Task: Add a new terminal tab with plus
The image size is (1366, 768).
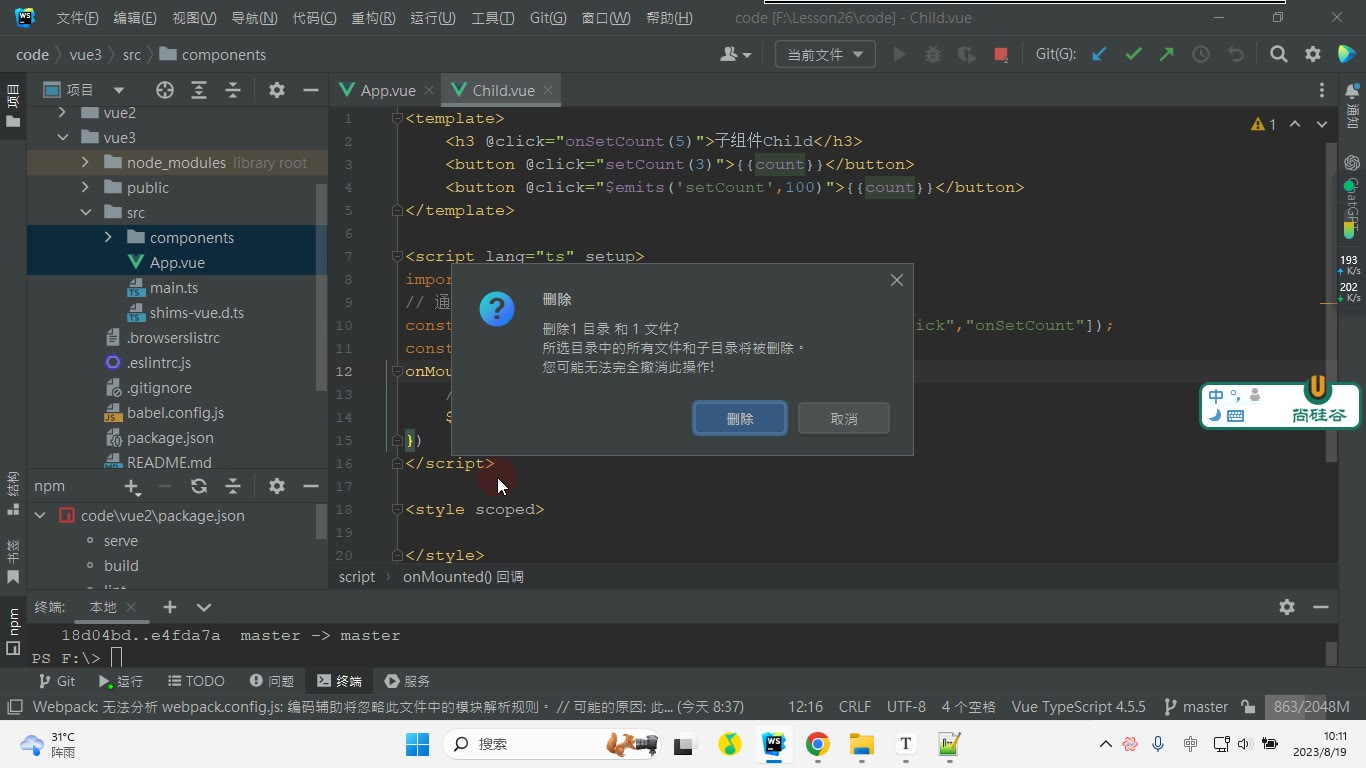Action: tap(170, 607)
